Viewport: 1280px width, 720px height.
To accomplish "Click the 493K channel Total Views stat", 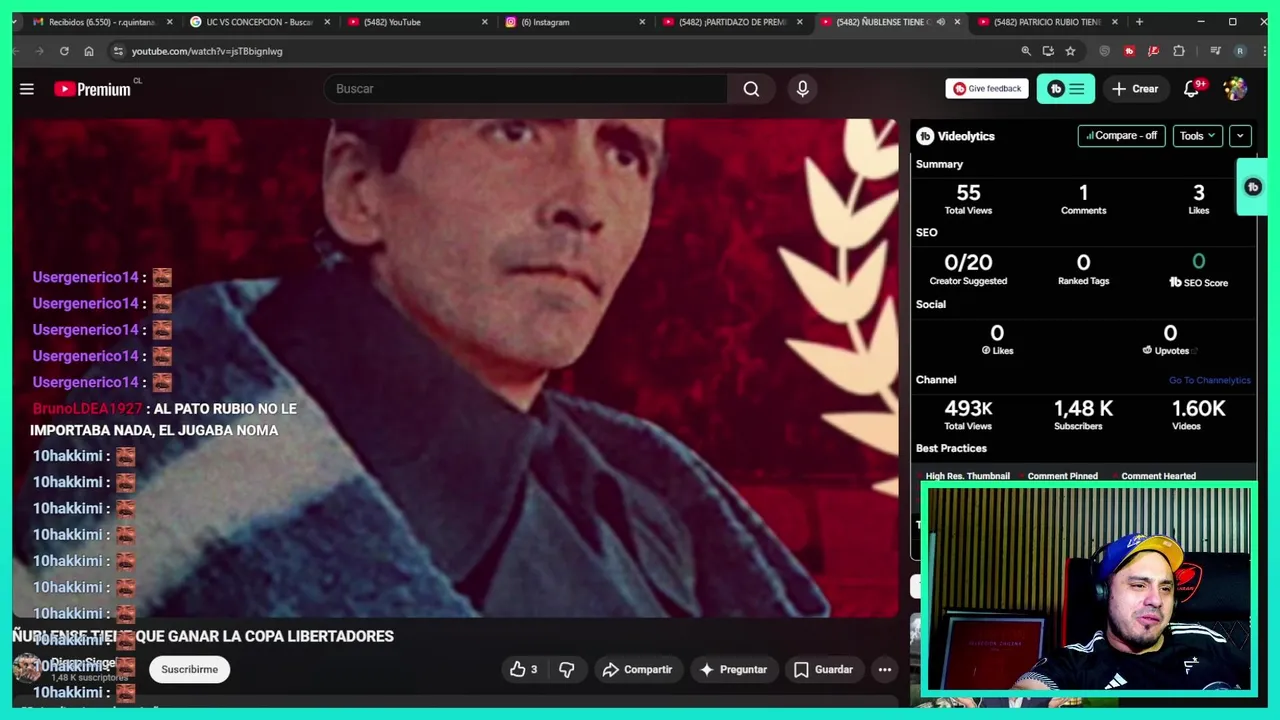I will coord(968,415).
